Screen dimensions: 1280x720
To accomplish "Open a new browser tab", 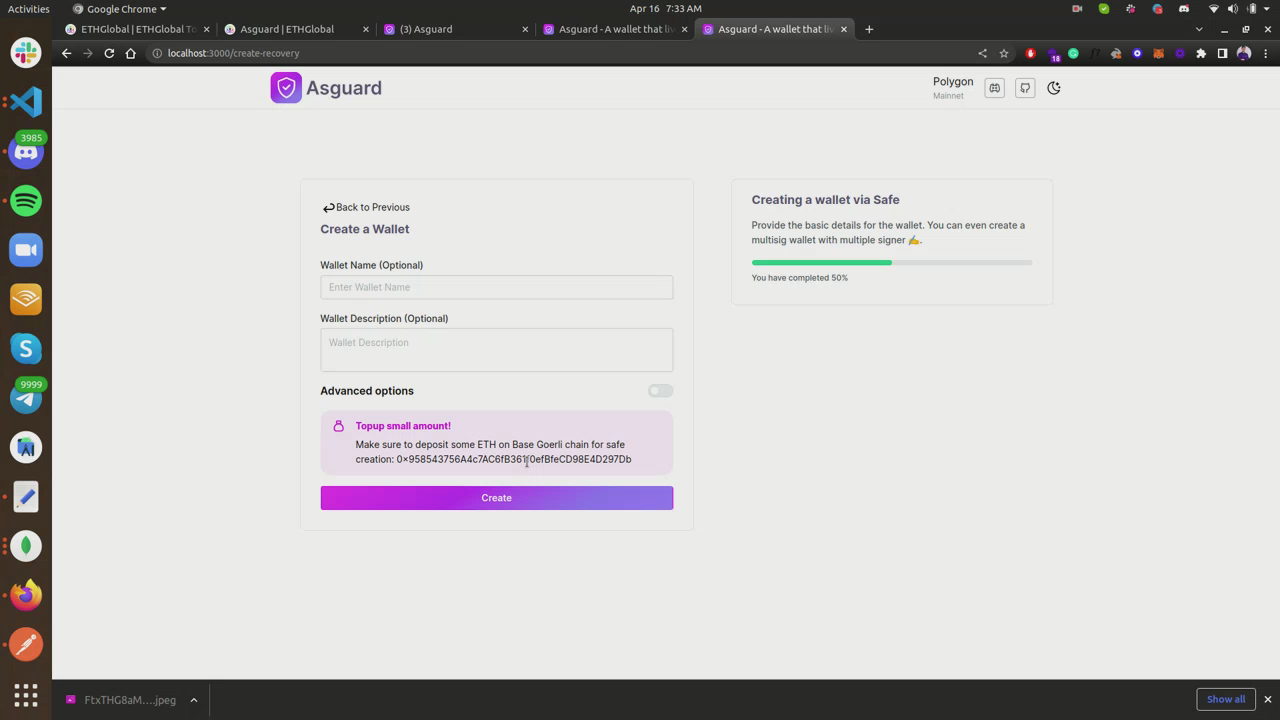I will pos(869,29).
